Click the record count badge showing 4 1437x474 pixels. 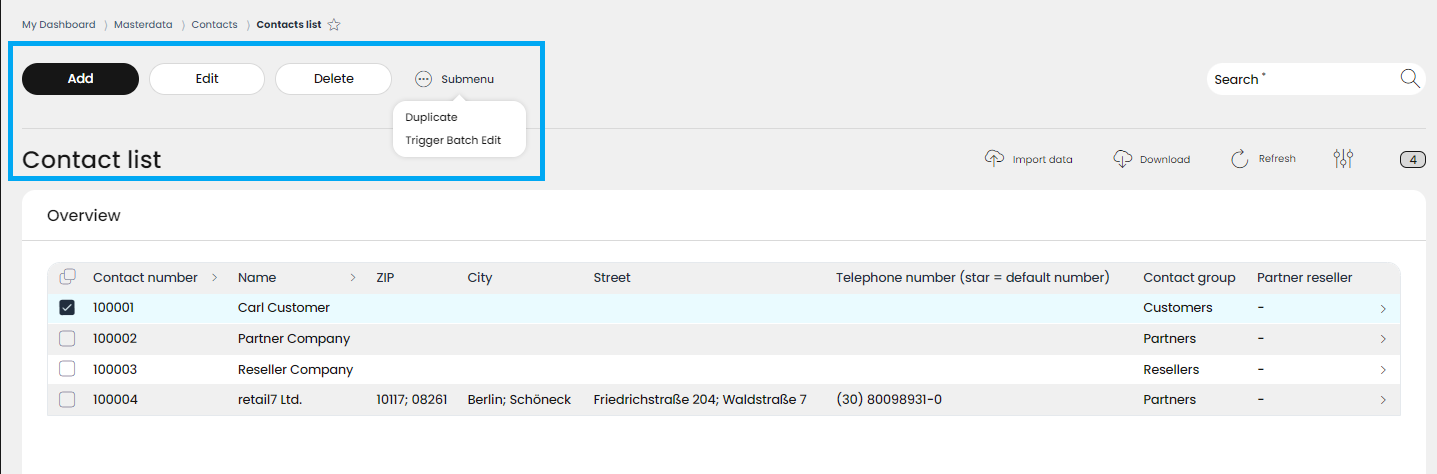(1412, 159)
